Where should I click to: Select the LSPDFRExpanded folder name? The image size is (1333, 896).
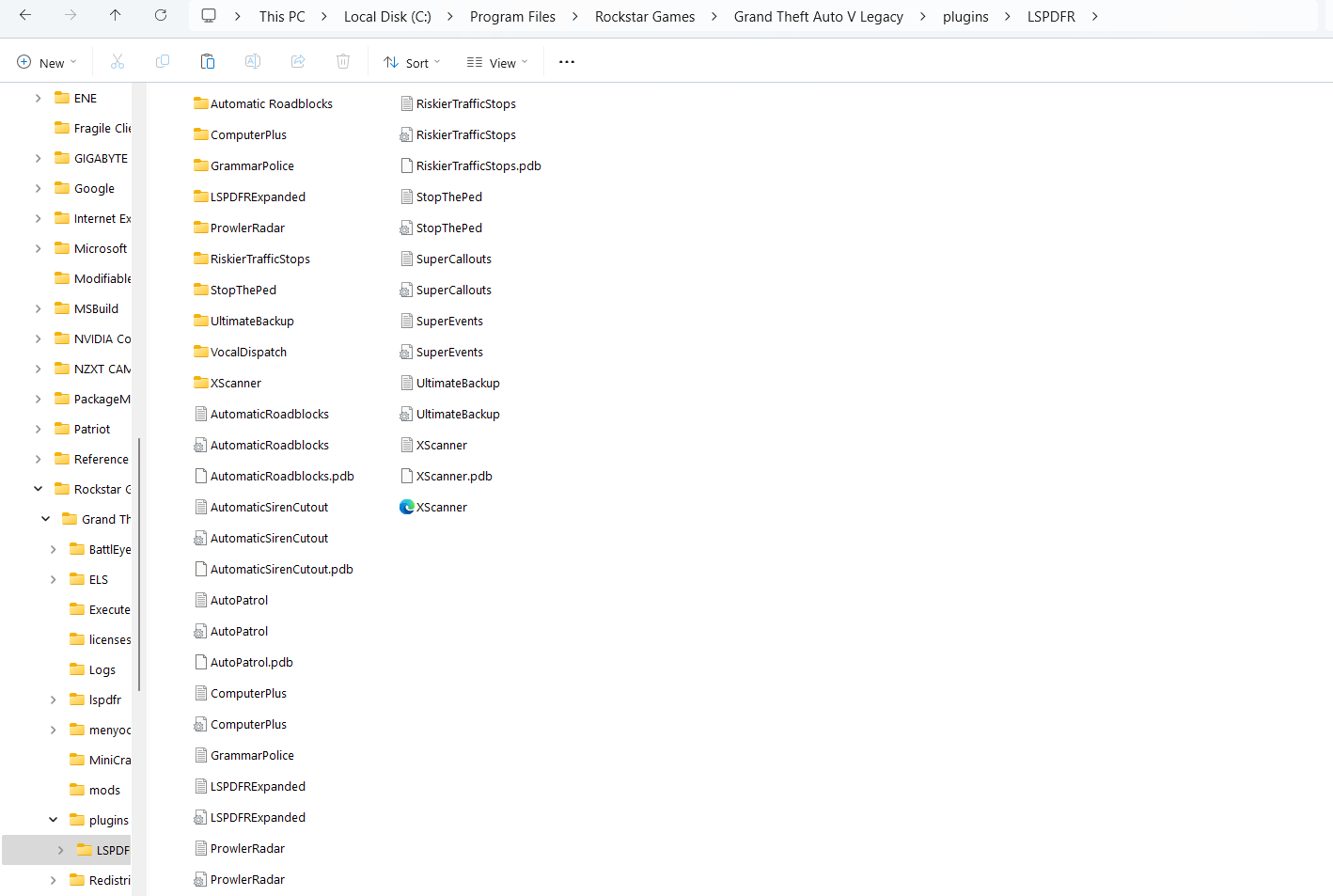click(258, 196)
